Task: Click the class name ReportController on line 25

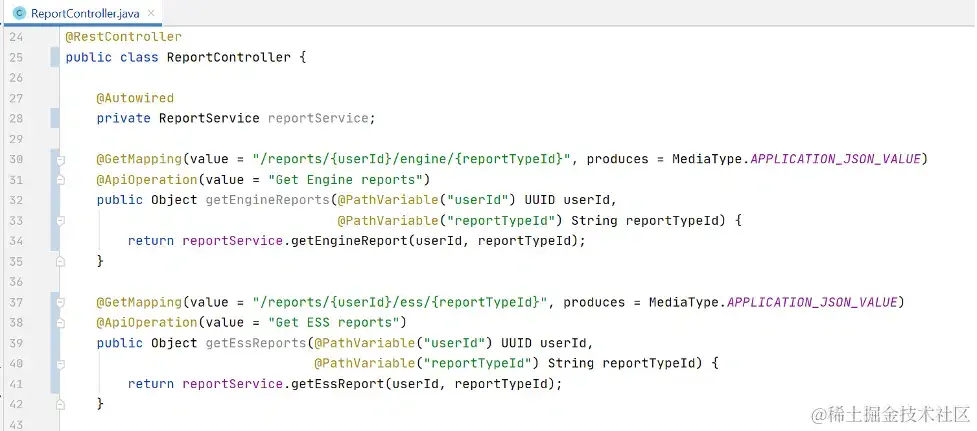Action: pos(229,57)
